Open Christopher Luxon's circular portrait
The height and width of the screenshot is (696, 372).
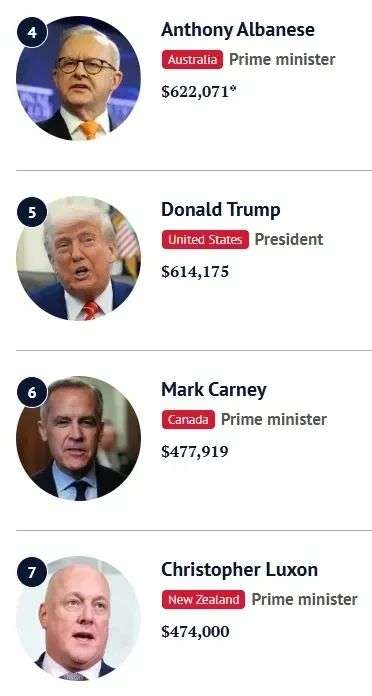click(79, 618)
